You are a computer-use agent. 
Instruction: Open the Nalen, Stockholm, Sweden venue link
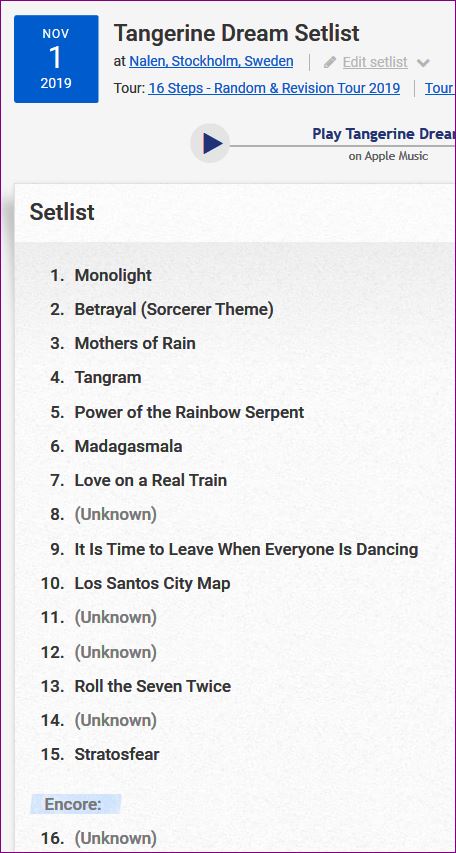coord(211,61)
